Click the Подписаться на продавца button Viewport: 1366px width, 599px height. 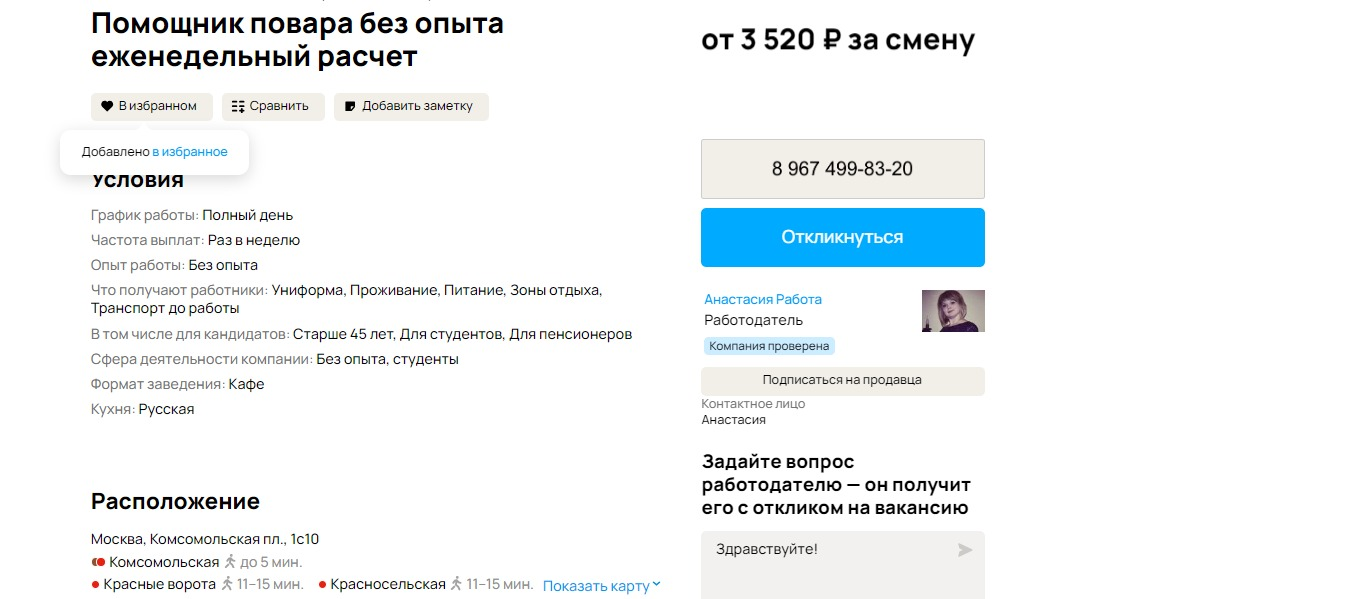(x=843, y=381)
